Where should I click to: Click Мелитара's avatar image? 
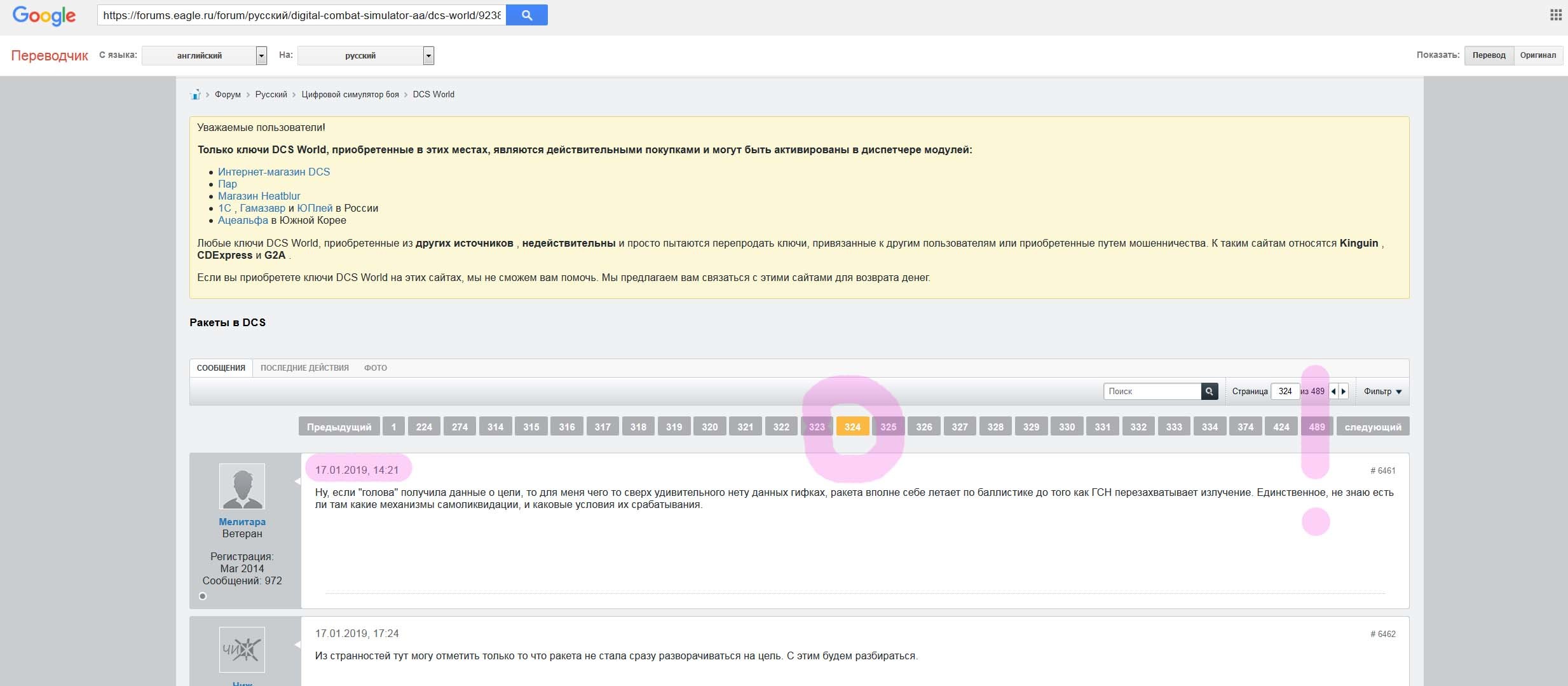point(242,486)
